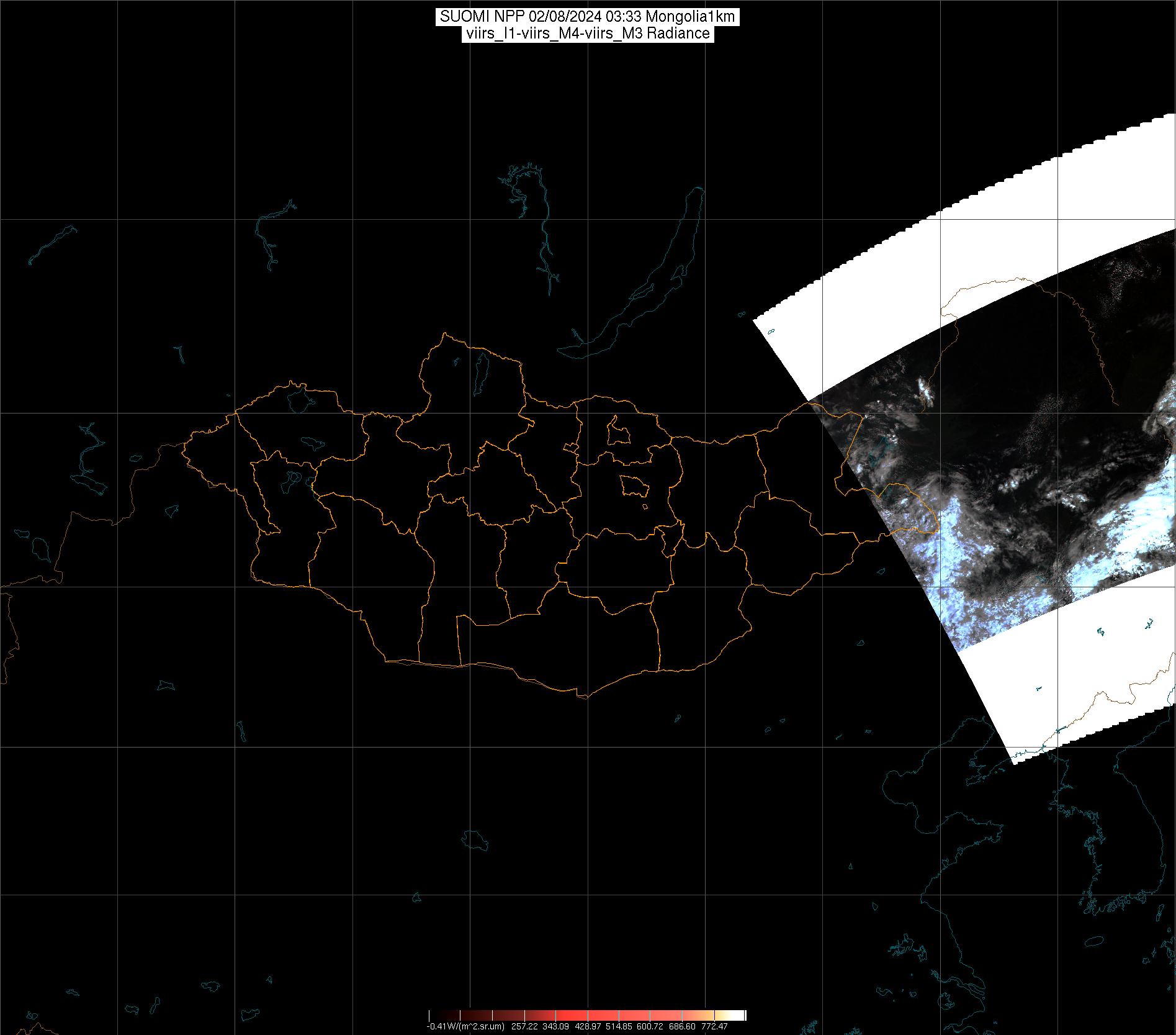Image resolution: width=1176 pixels, height=1035 pixels.
Task: Click the viirs Radiance product subtitle
Action: pos(587,34)
